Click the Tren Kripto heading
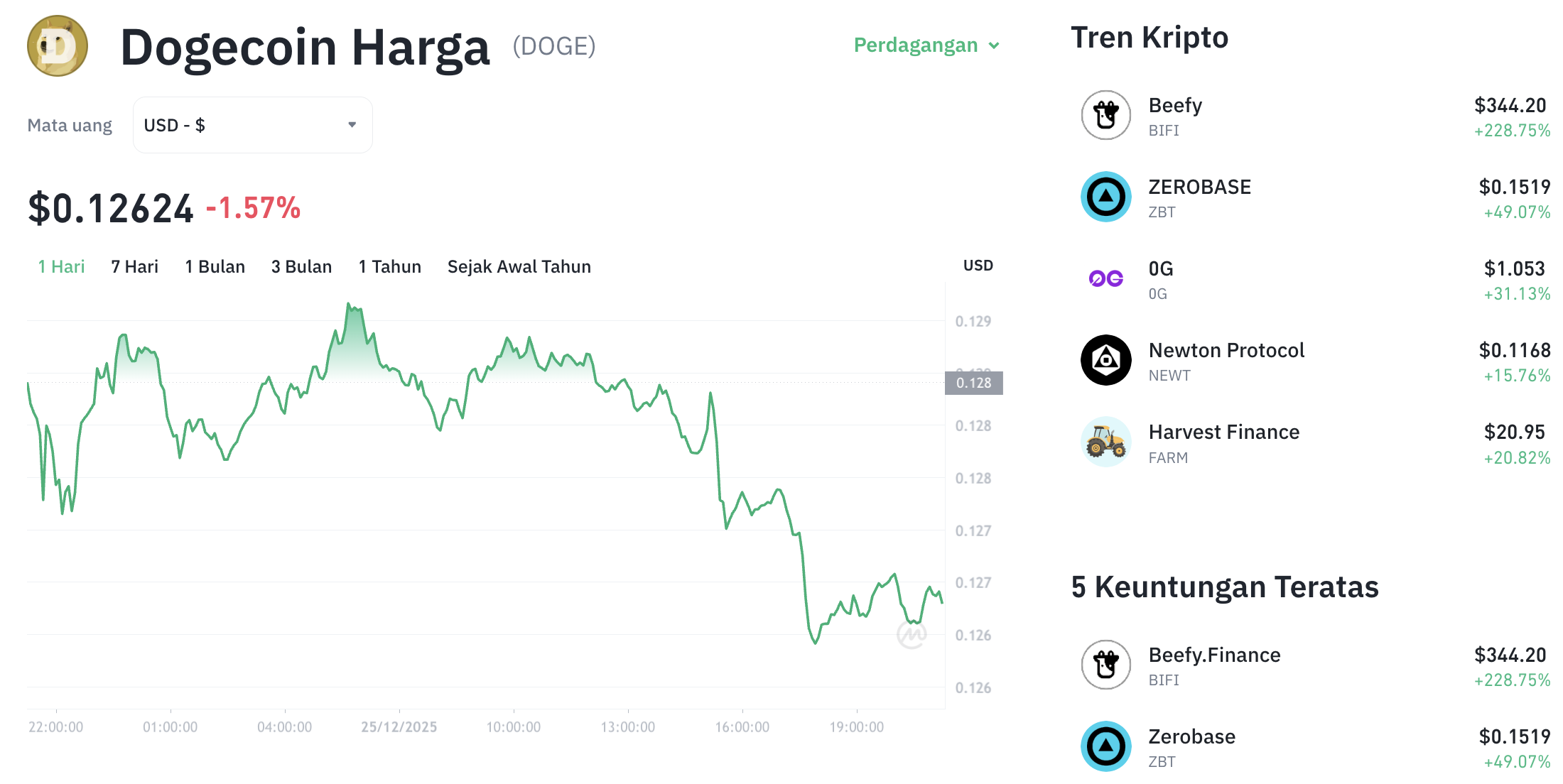 1150,37
